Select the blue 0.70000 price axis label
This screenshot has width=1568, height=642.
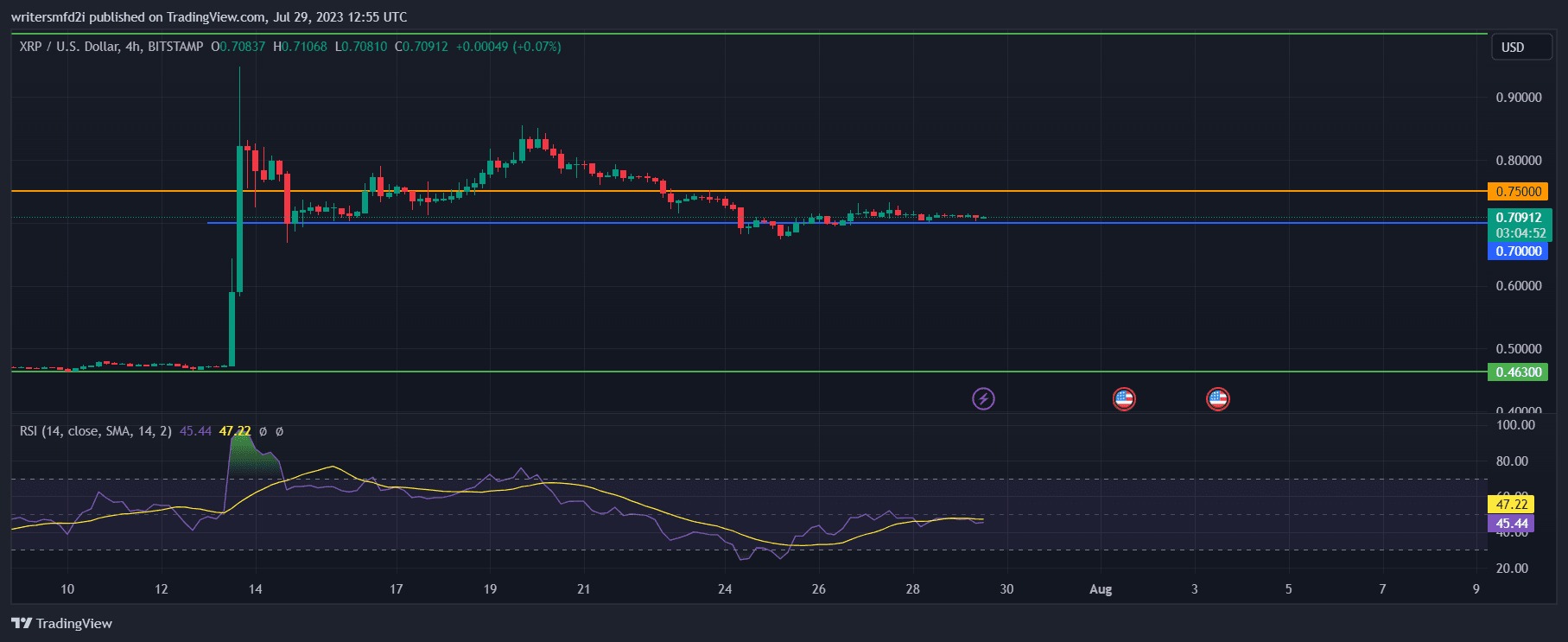pos(1518,251)
